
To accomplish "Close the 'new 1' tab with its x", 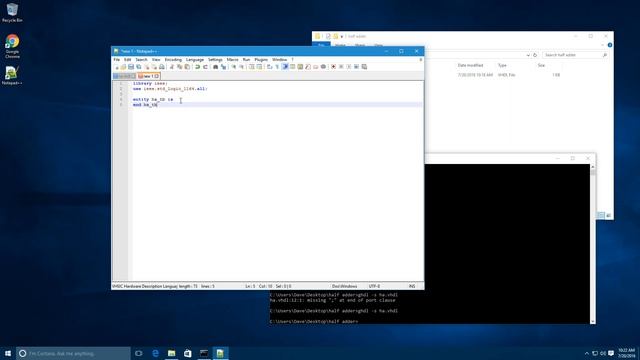I will (x=157, y=76).
